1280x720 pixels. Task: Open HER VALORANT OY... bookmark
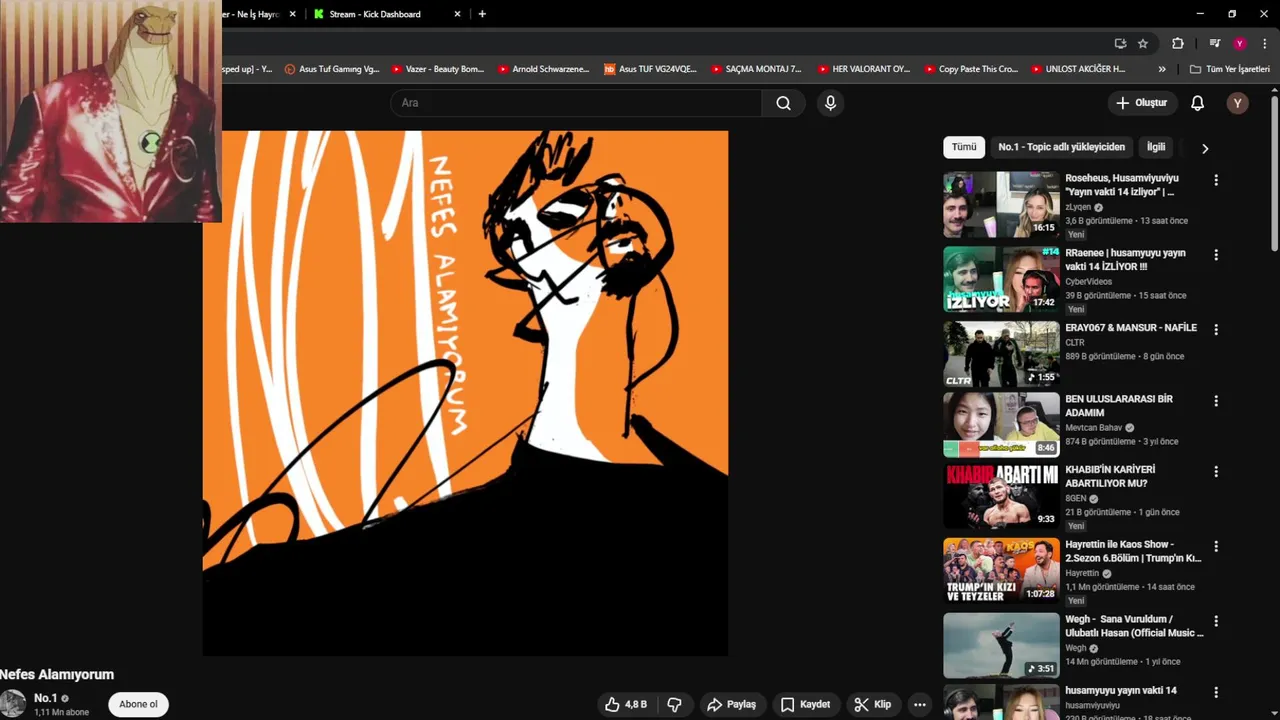pyautogui.click(x=864, y=69)
